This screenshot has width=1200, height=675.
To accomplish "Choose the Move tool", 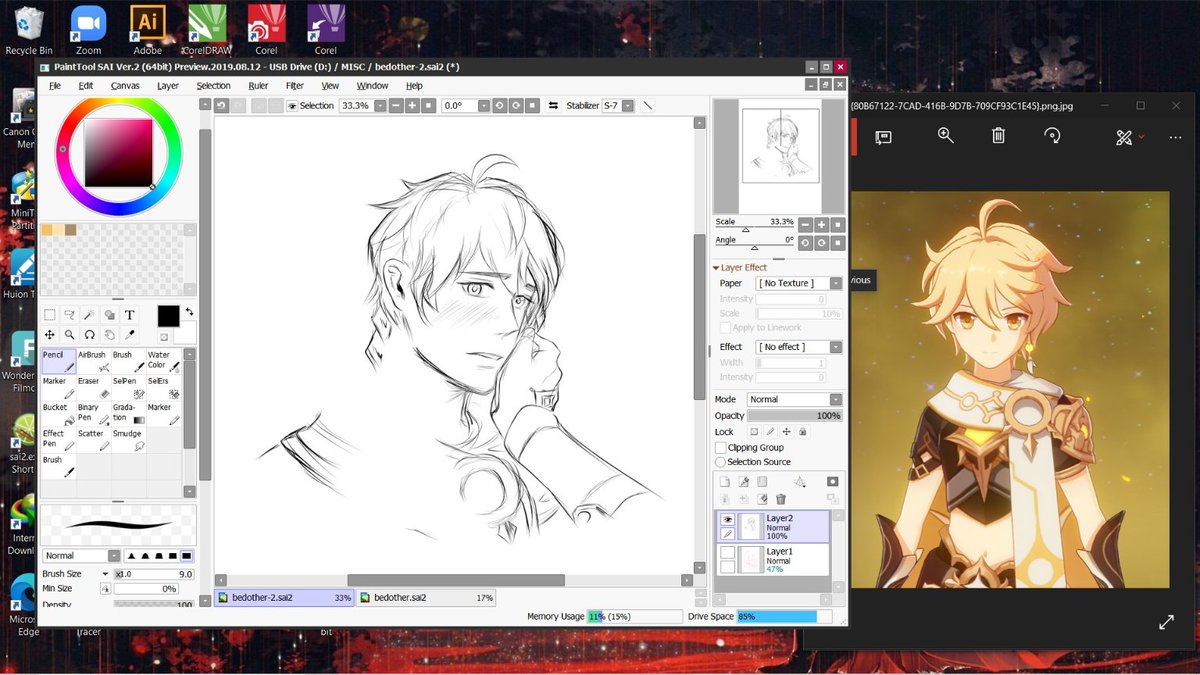I will (49, 334).
